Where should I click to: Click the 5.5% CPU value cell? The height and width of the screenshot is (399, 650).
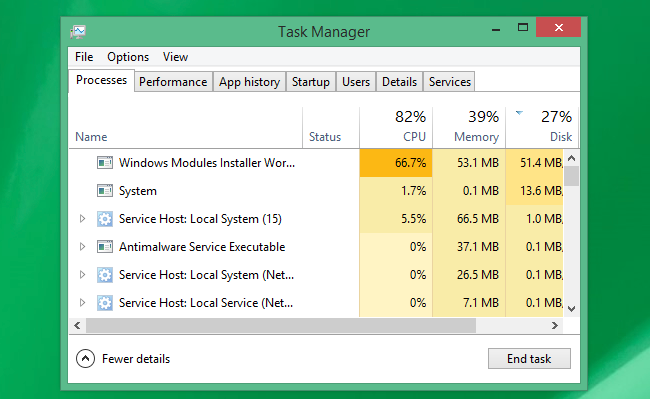pyautogui.click(x=396, y=219)
